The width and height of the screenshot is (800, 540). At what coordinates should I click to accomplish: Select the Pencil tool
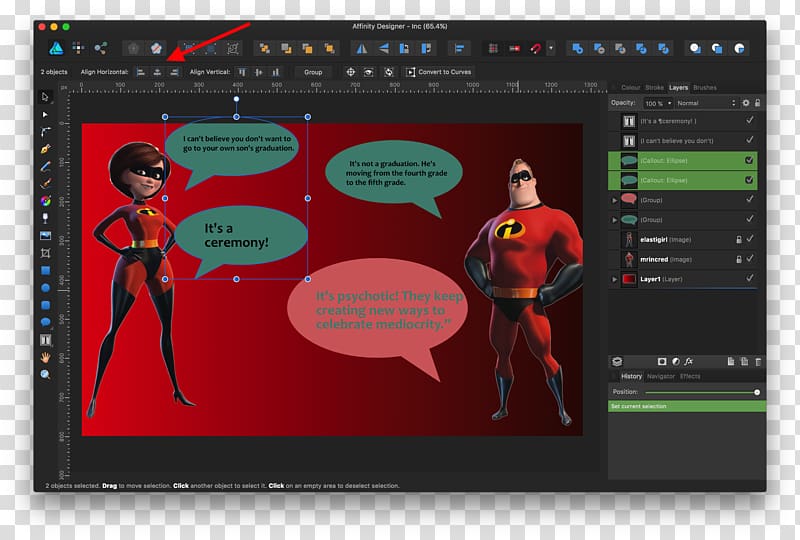45,166
